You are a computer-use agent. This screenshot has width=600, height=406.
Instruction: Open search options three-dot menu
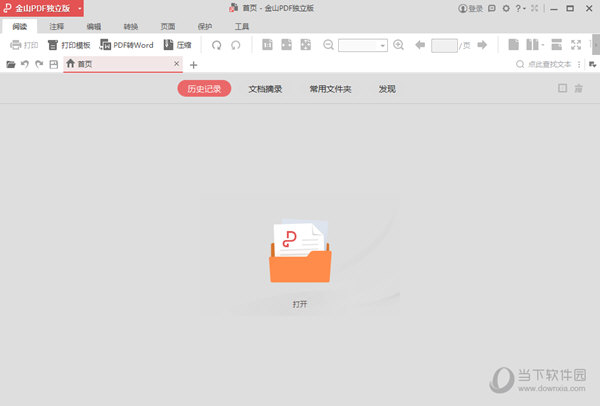(x=579, y=64)
